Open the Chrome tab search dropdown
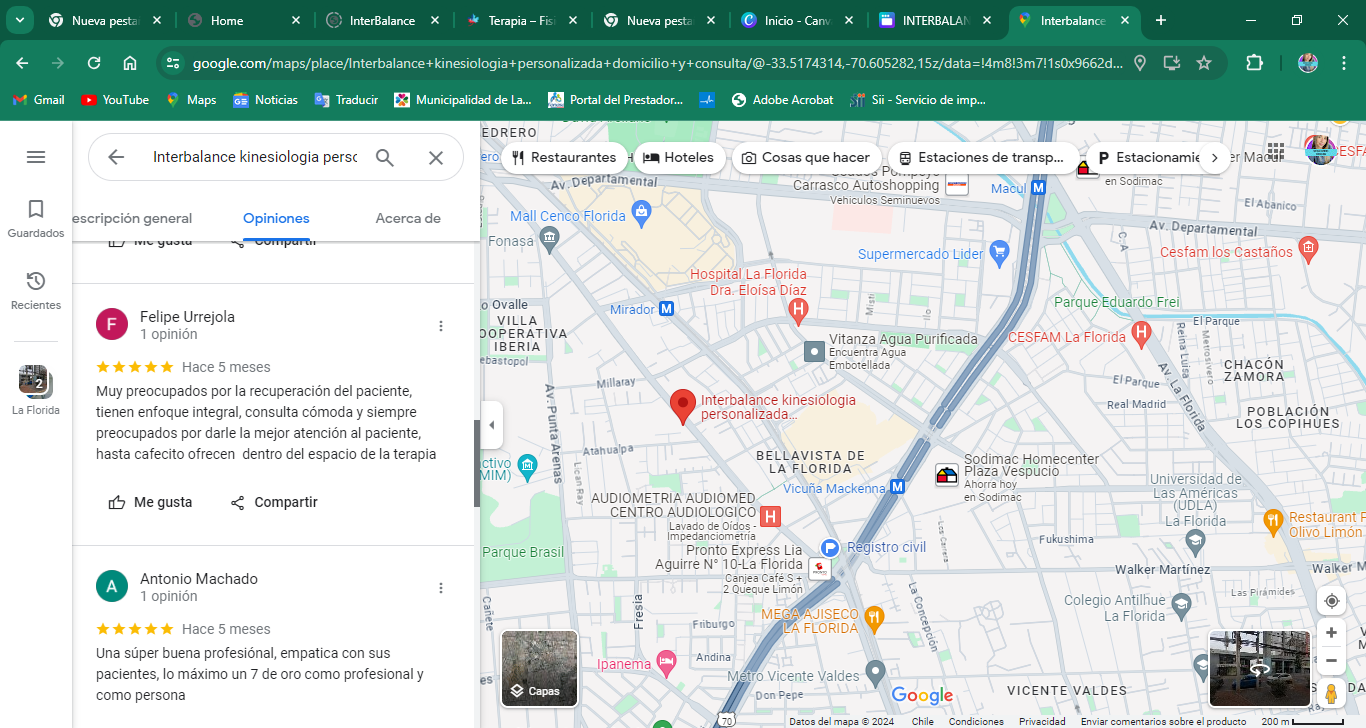Image resolution: width=1366 pixels, height=728 pixels. point(19,20)
